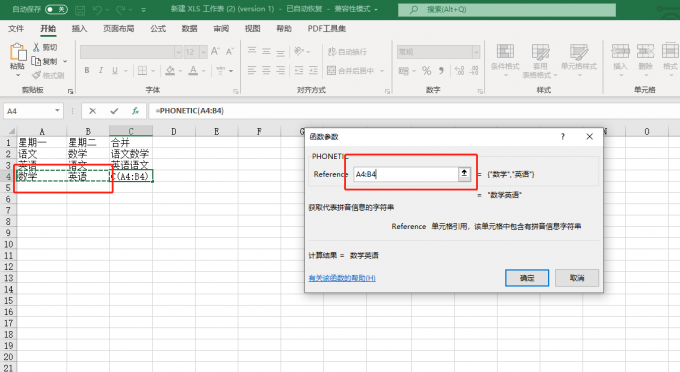
Task: Switch to the 公式 ribbon tab
Action: tap(158, 29)
